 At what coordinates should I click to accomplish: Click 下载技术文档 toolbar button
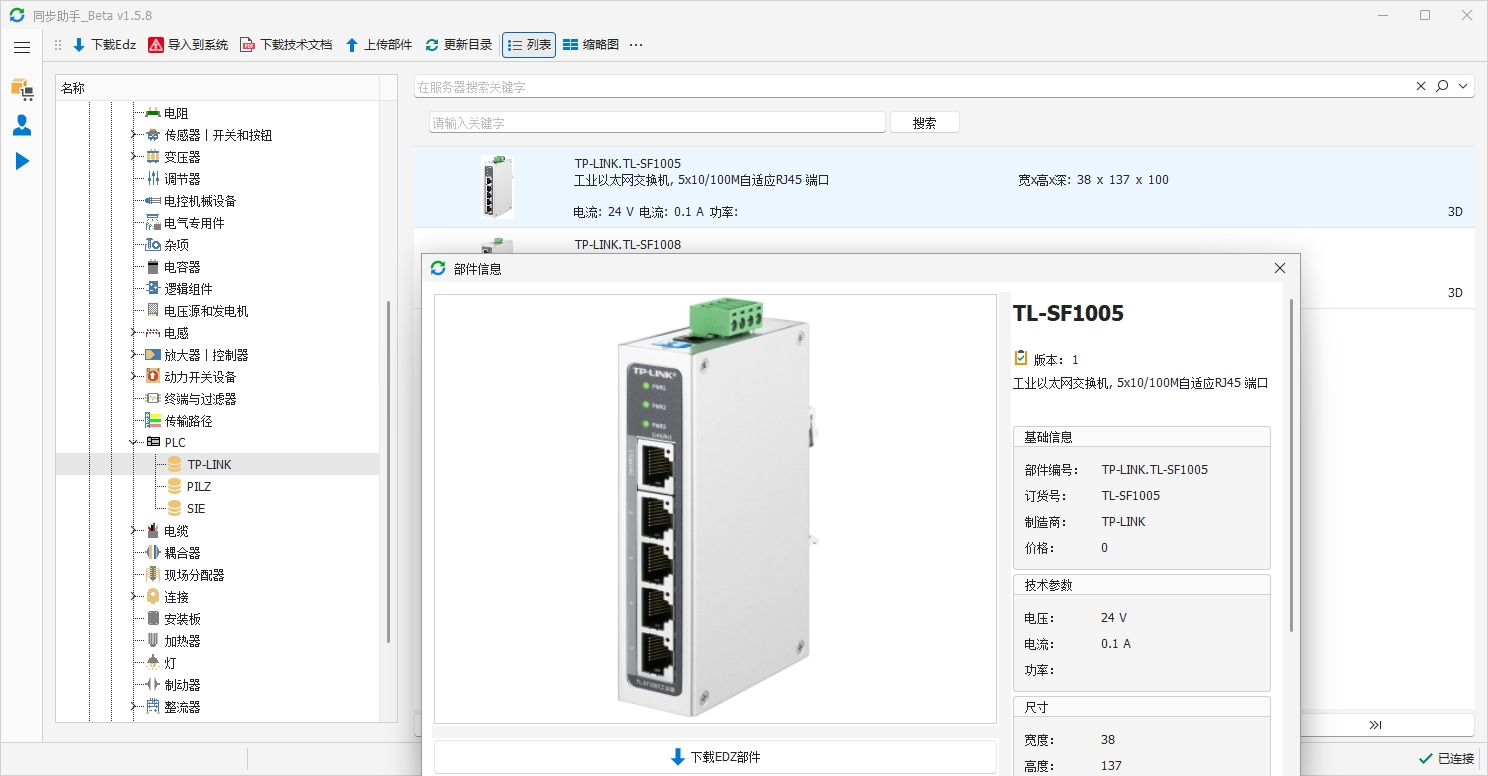(x=286, y=45)
